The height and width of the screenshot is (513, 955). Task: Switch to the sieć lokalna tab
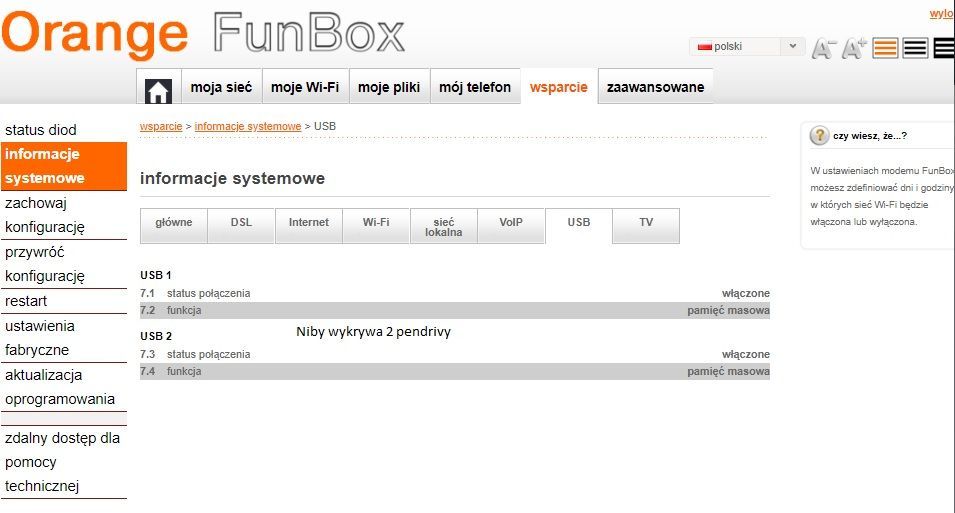[x=443, y=226]
